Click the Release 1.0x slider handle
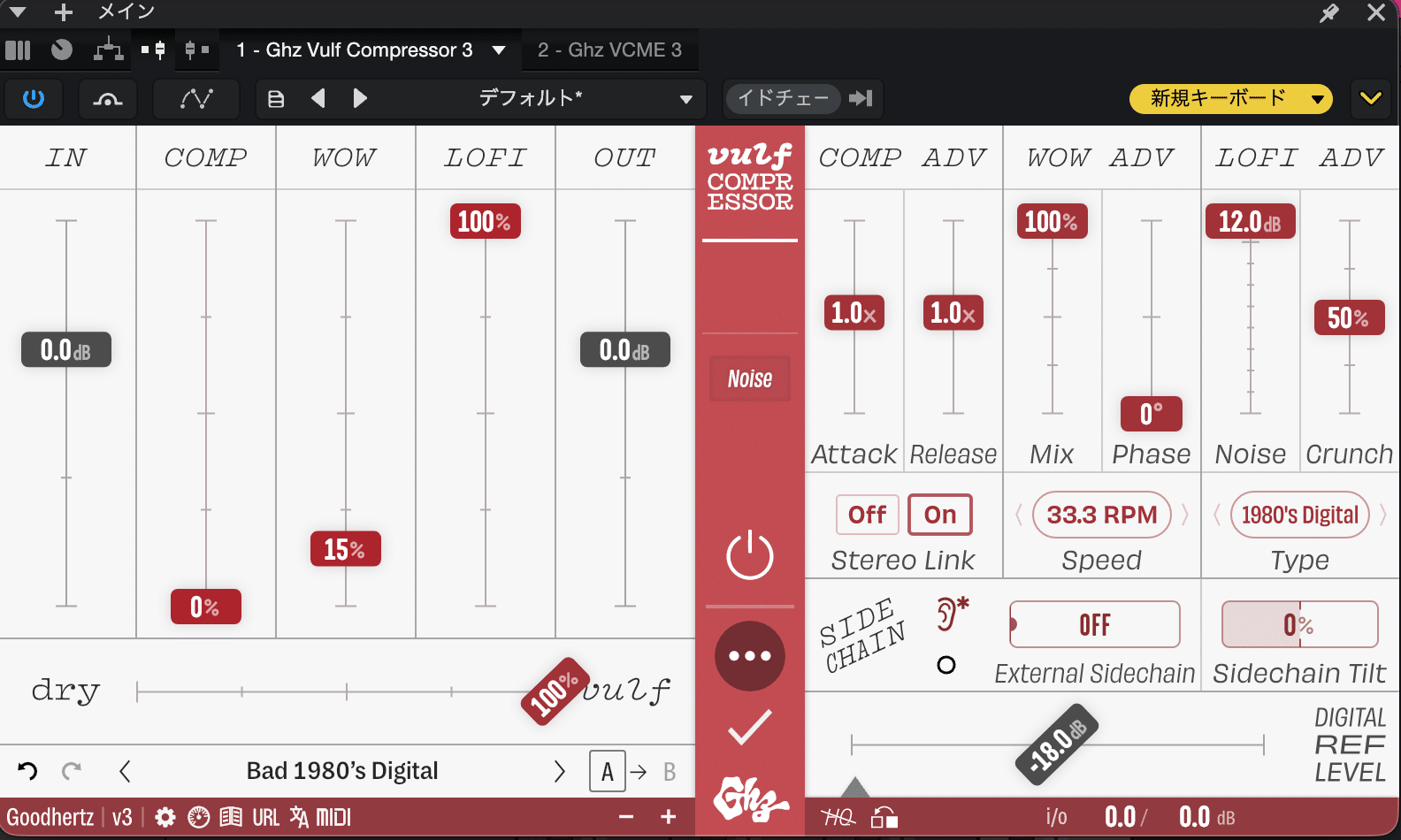 point(953,312)
